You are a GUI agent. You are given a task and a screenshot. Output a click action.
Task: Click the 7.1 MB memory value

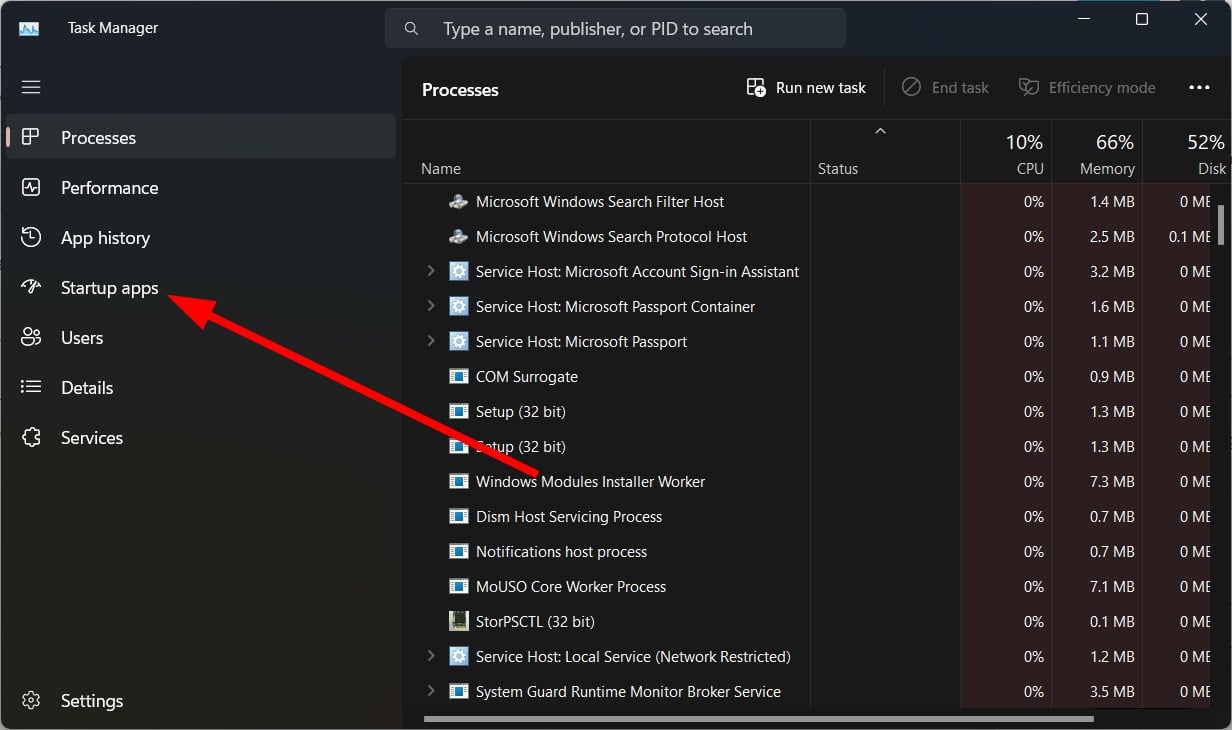click(1111, 587)
